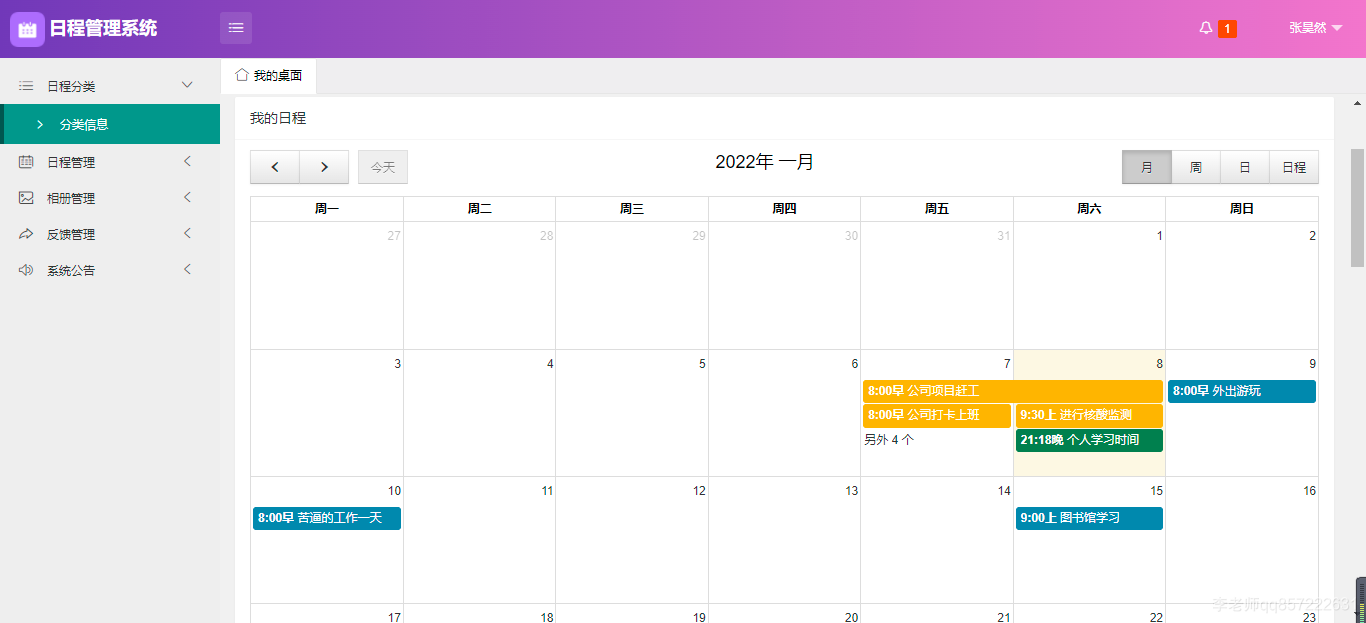1366x623 pixels.
Task: Expand the 系统公告 menu chevron
Action: 187,269
